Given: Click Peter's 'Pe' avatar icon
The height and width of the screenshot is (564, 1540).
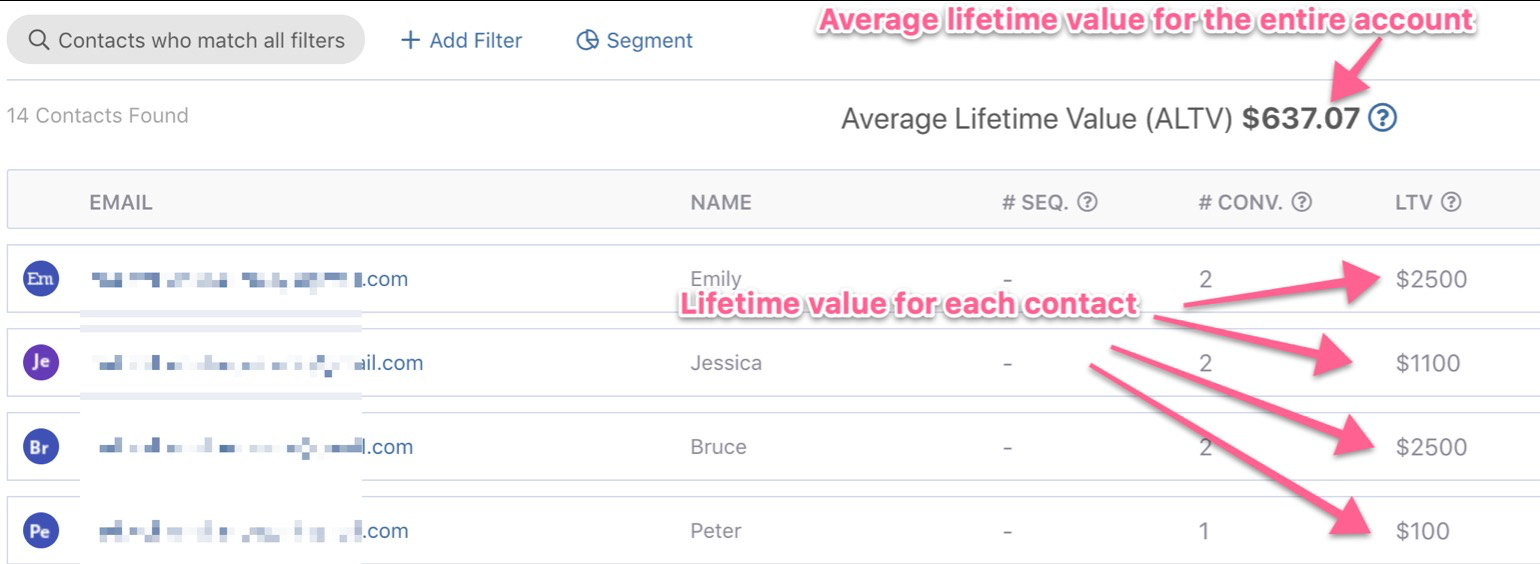Looking at the screenshot, I should (40, 531).
